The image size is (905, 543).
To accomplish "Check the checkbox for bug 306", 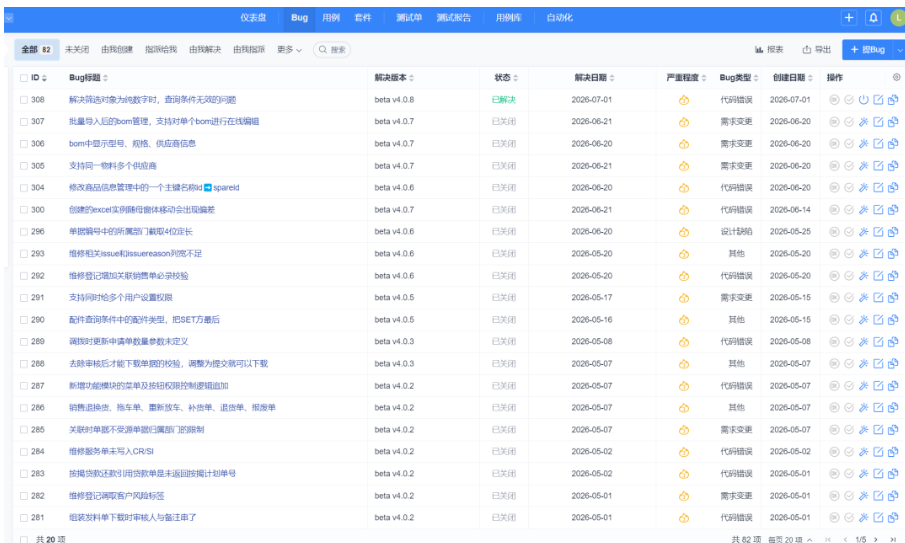I will point(24,144).
